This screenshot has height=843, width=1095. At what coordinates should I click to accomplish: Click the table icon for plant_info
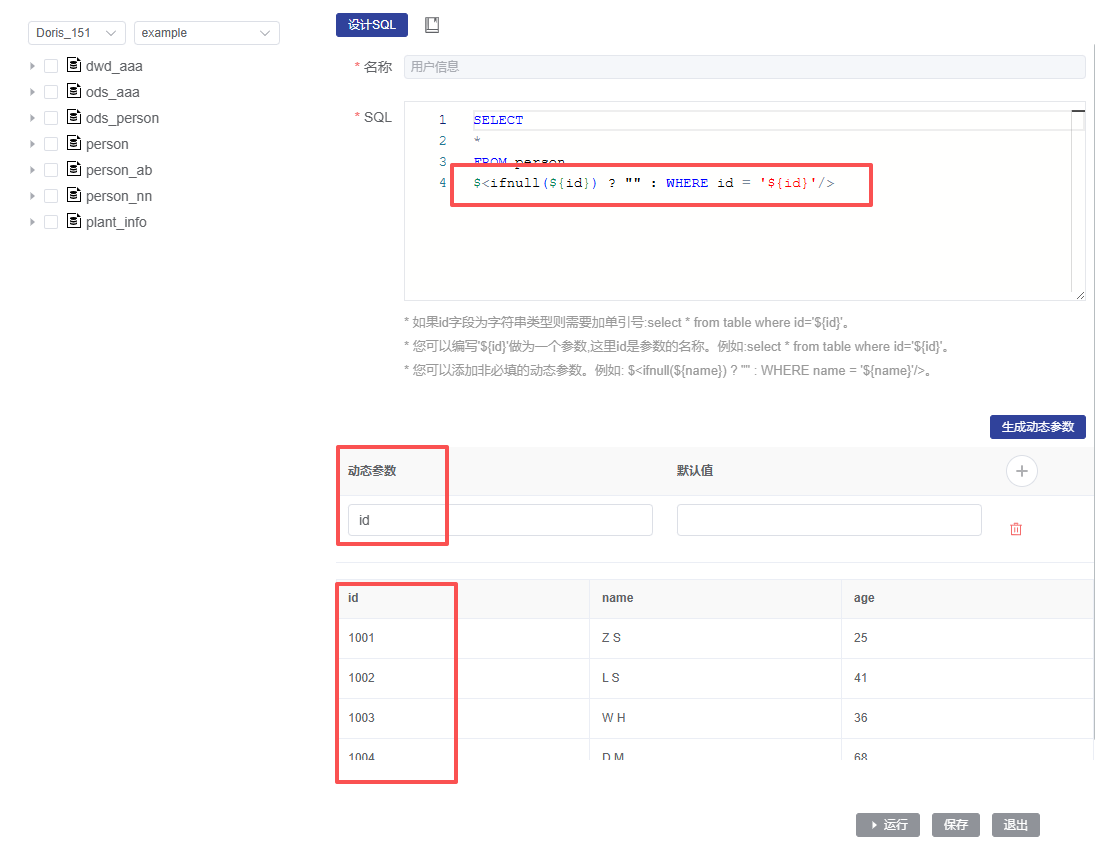click(73, 221)
